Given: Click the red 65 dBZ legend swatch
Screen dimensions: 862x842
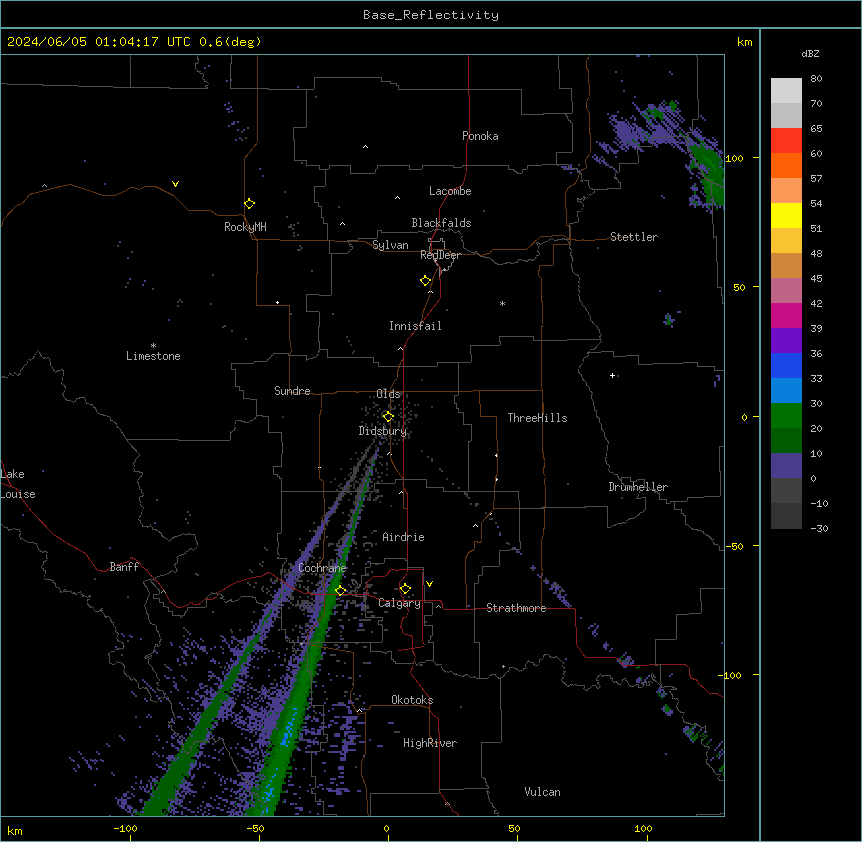Looking at the screenshot, I should pos(786,140).
